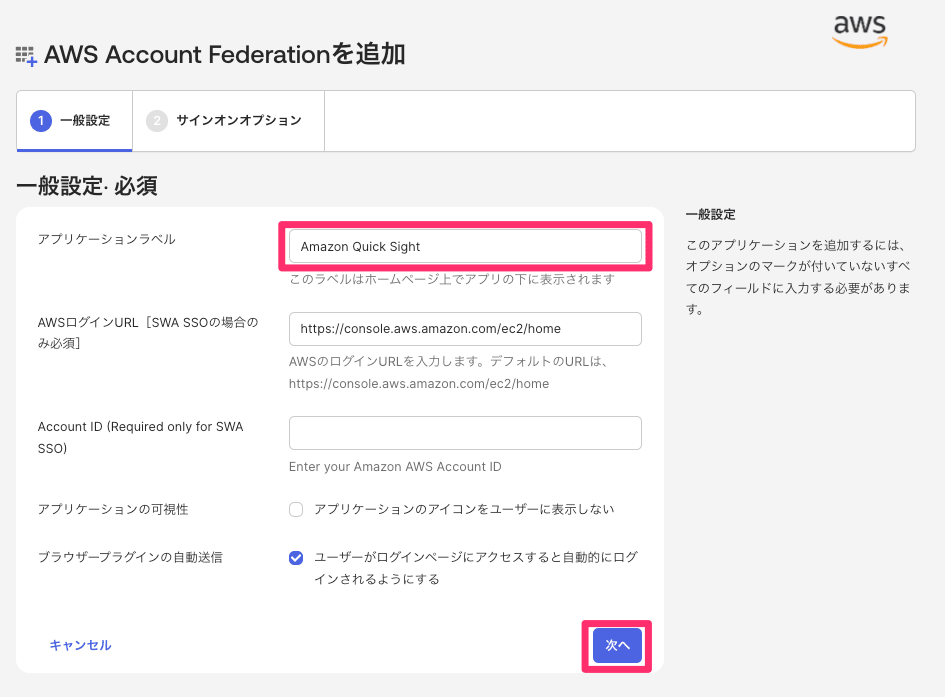Focus the アプリケーションラベル input field
Image resolution: width=945 pixels, height=697 pixels.
465,247
